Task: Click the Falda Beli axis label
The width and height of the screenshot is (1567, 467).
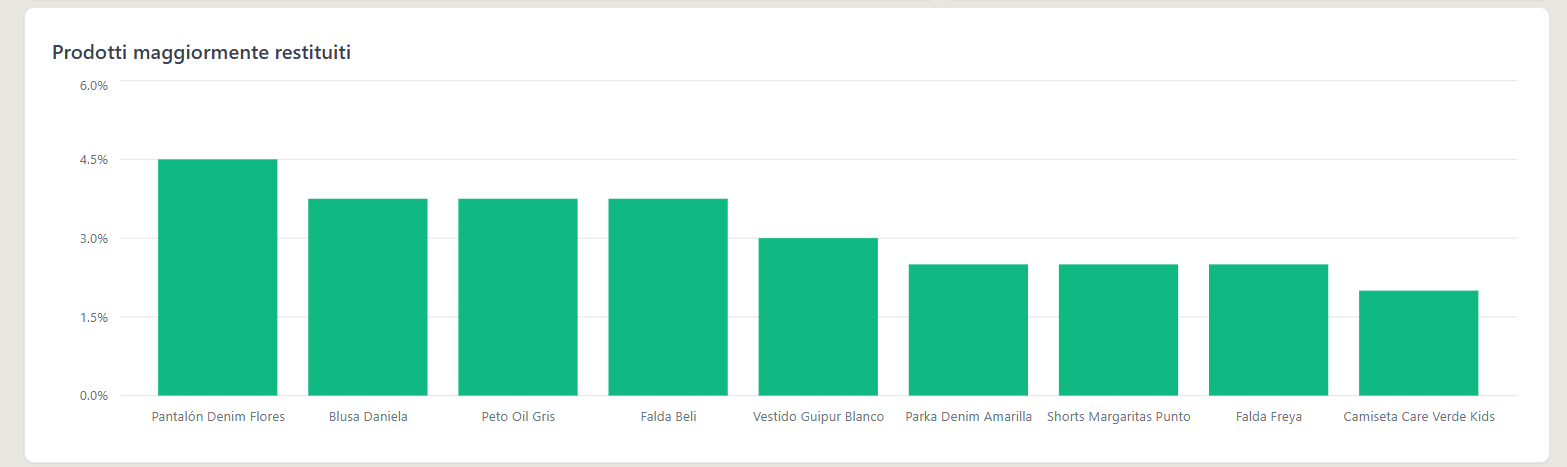Action: tap(668, 416)
